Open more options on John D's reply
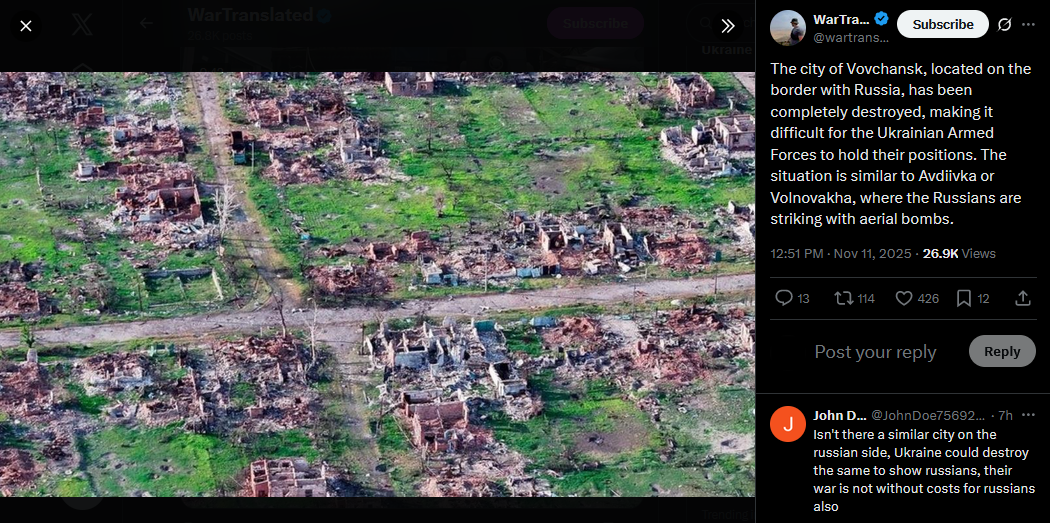The height and width of the screenshot is (523, 1050). (x=1029, y=415)
